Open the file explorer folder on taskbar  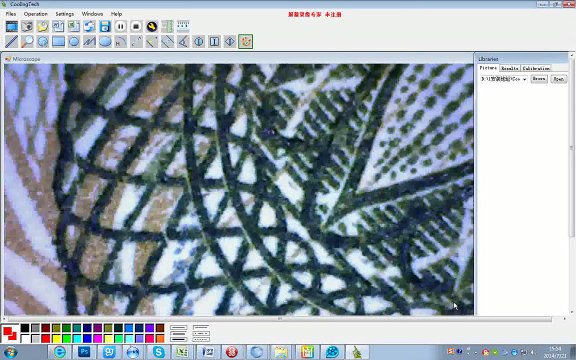point(281,352)
